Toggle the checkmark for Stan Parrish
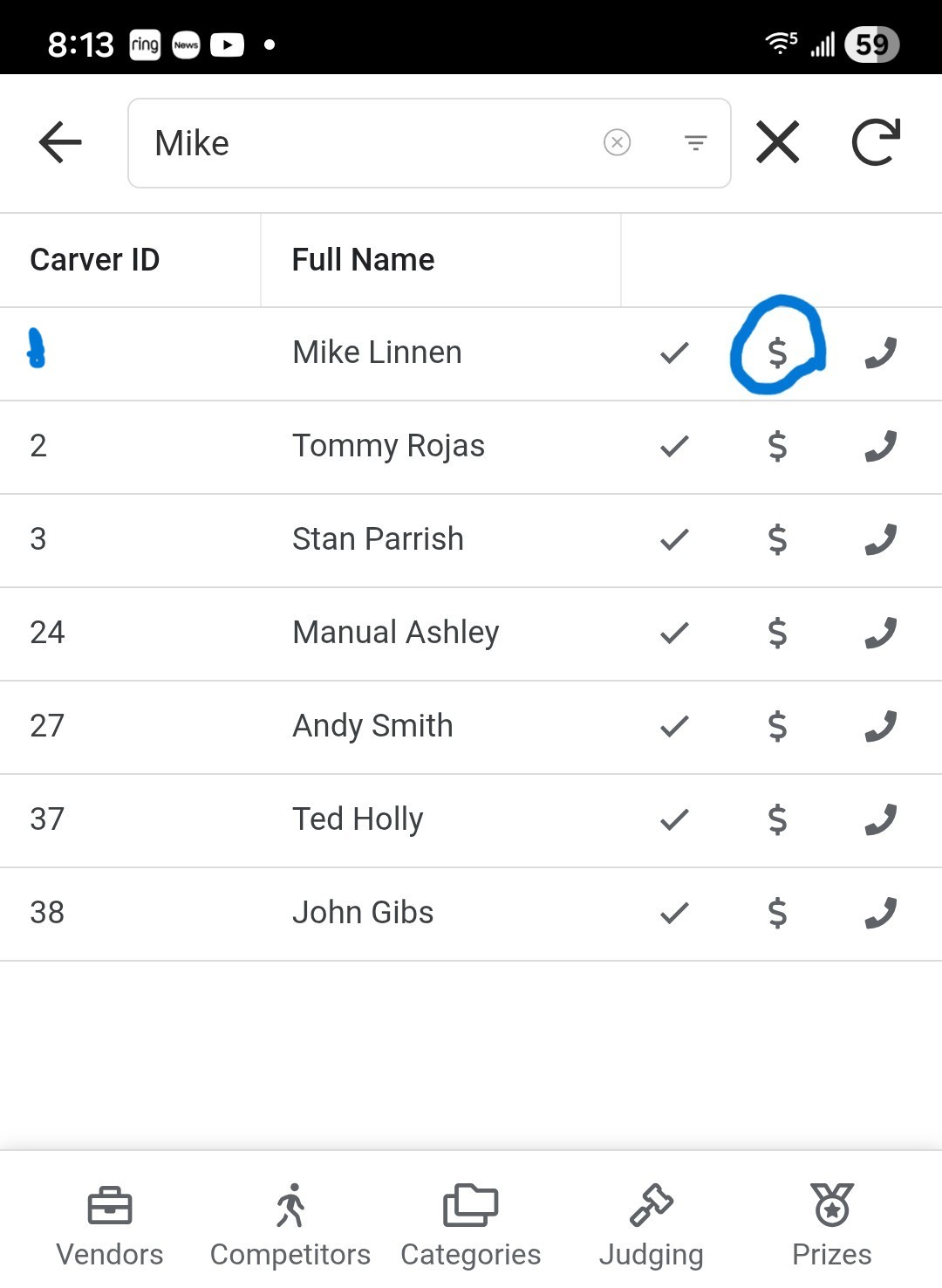Viewport: 942px width, 1288px height. coord(674,539)
